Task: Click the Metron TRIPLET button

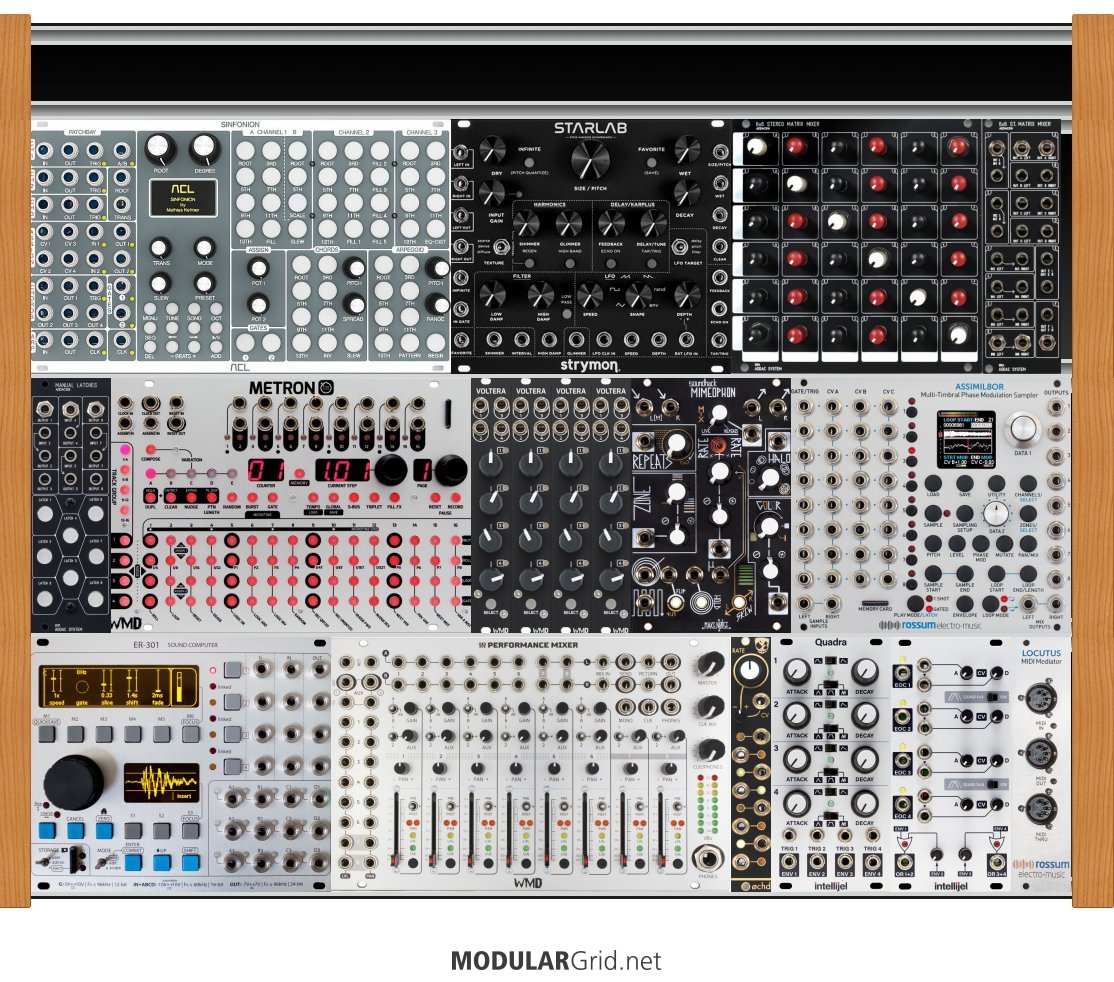Action: click(x=374, y=497)
